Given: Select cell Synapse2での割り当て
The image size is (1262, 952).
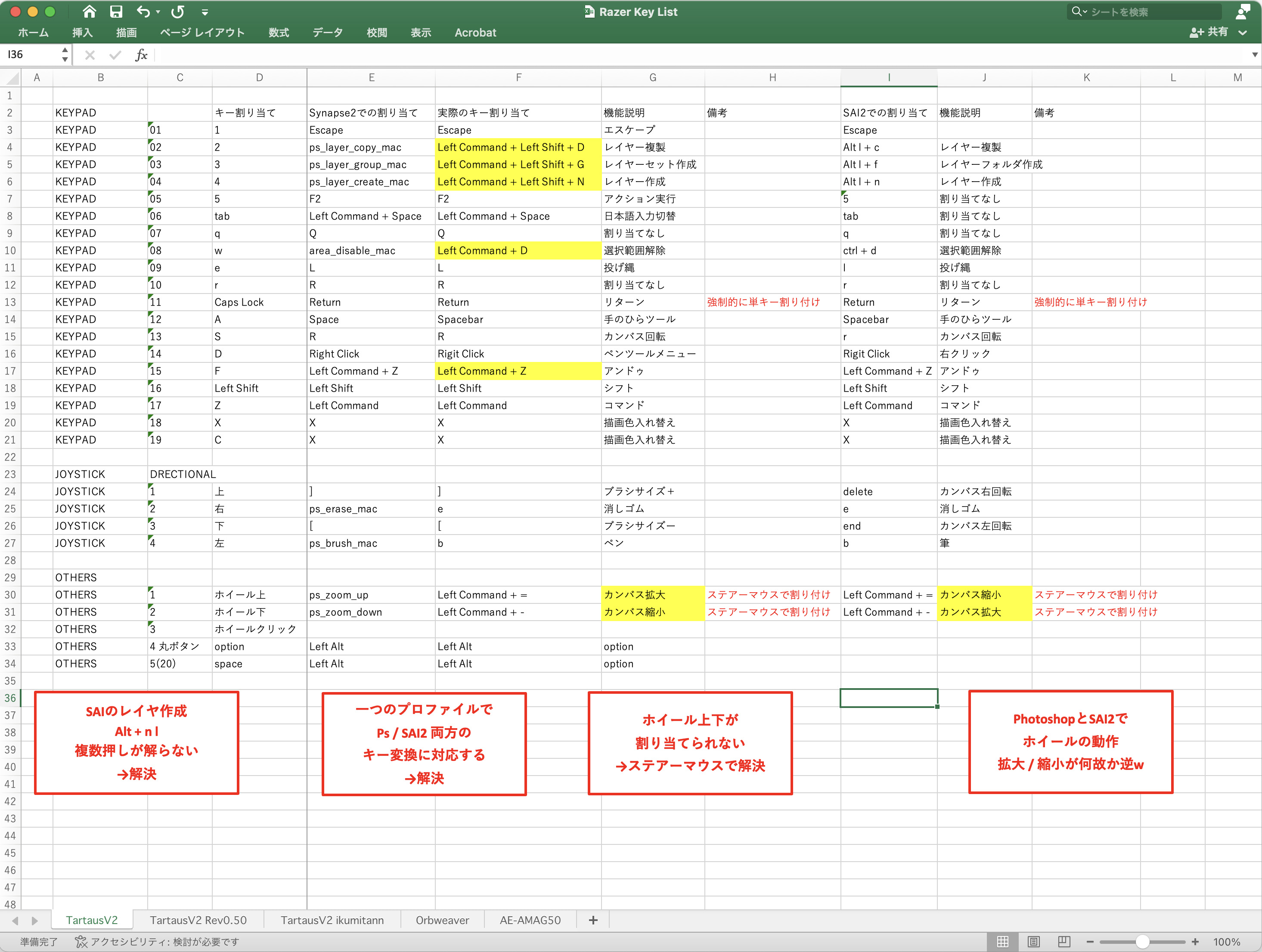Looking at the screenshot, I should click(x=371, y=113).
